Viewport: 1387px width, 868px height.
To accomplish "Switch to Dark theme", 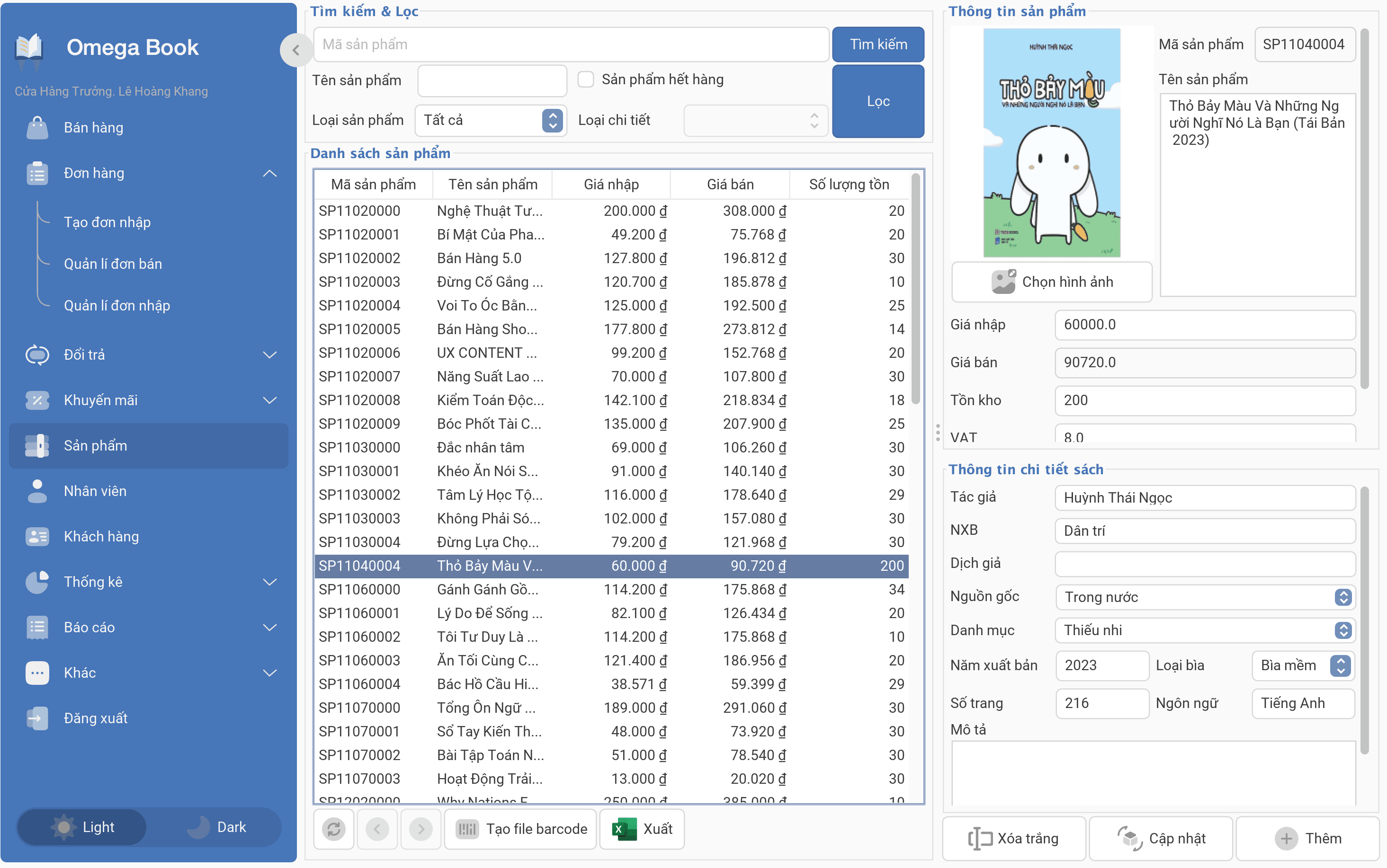I will pyautogui.click(x=217, y=827).
